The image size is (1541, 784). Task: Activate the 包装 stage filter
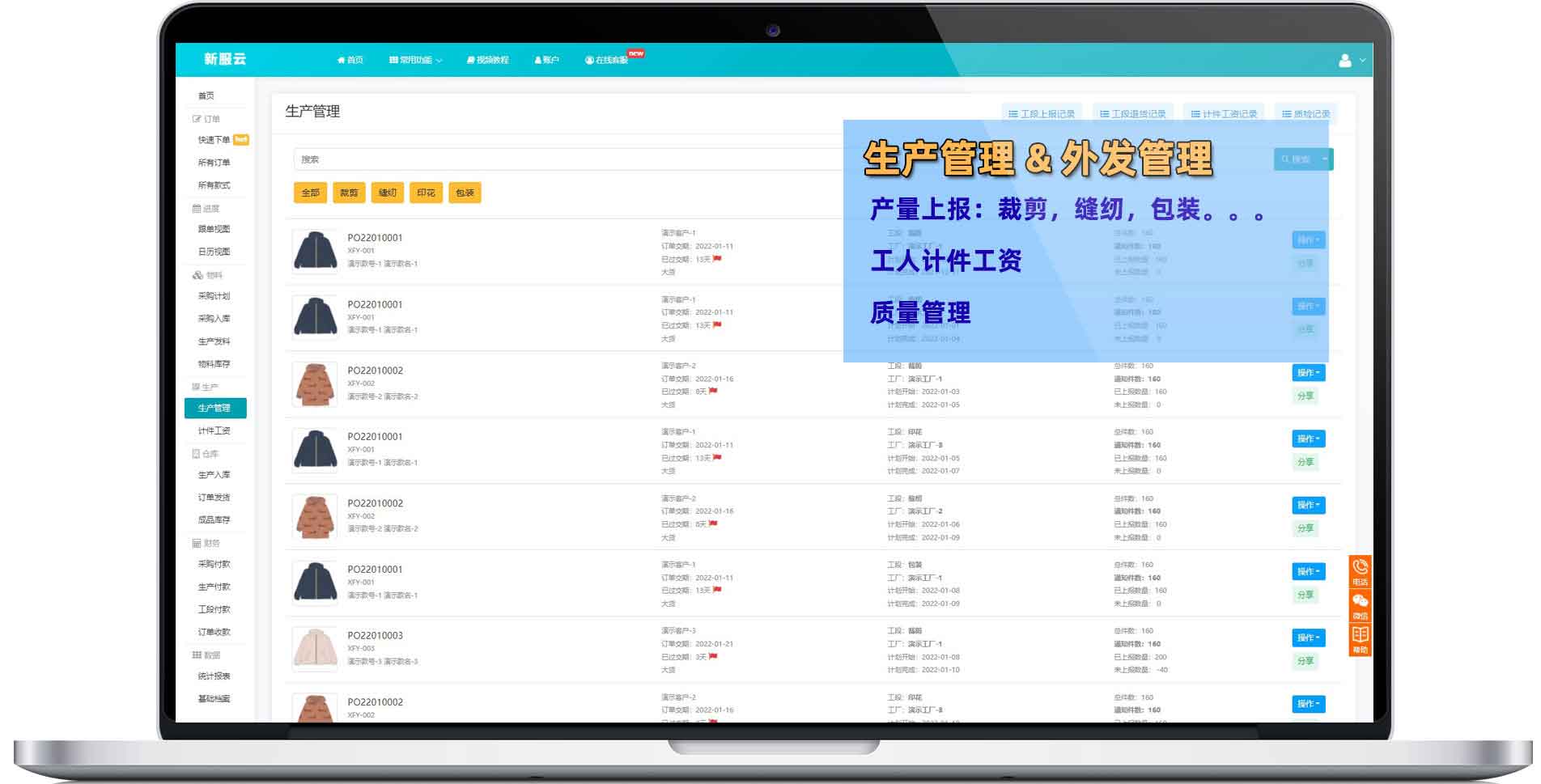pyautogui.click(x=465, y=193)
